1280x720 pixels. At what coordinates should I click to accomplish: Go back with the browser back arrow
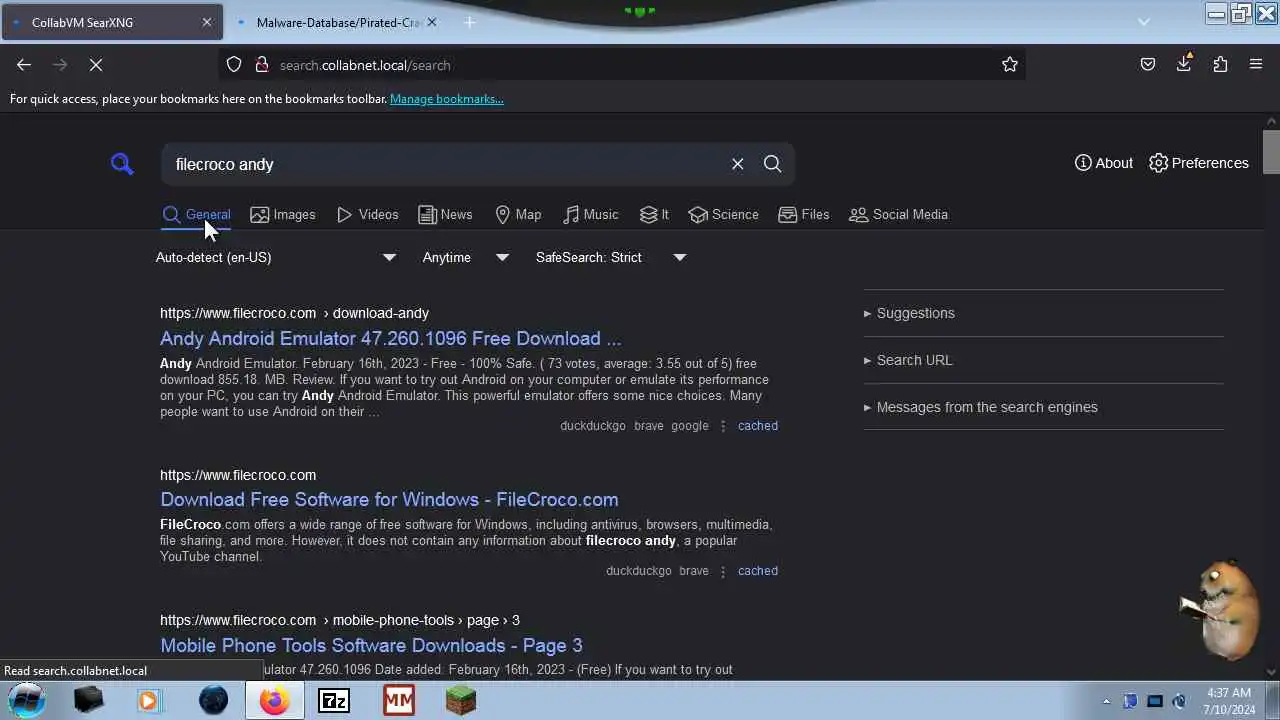24,65
